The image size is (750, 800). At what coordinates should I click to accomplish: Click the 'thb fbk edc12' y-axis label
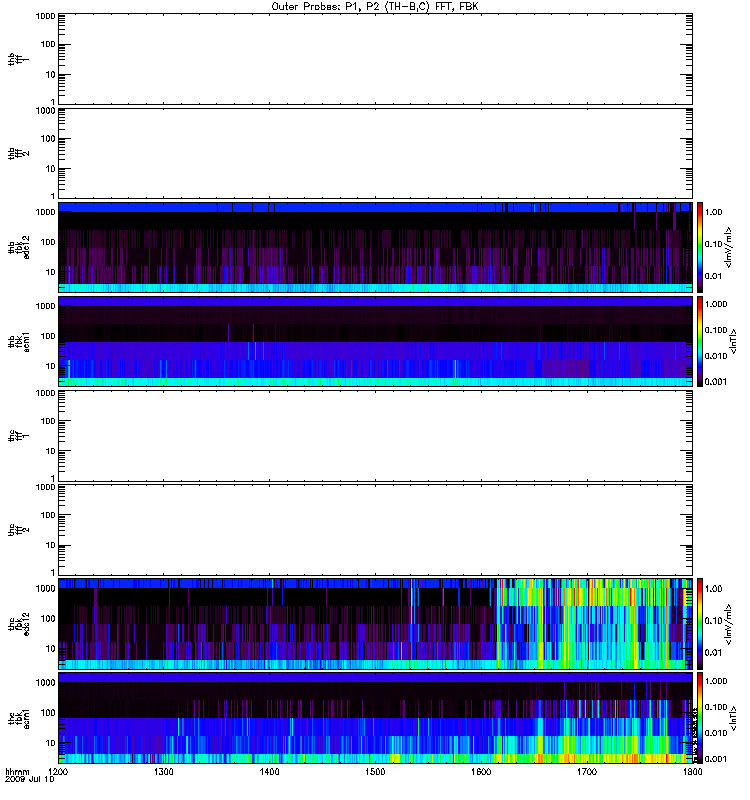point(18,247)
